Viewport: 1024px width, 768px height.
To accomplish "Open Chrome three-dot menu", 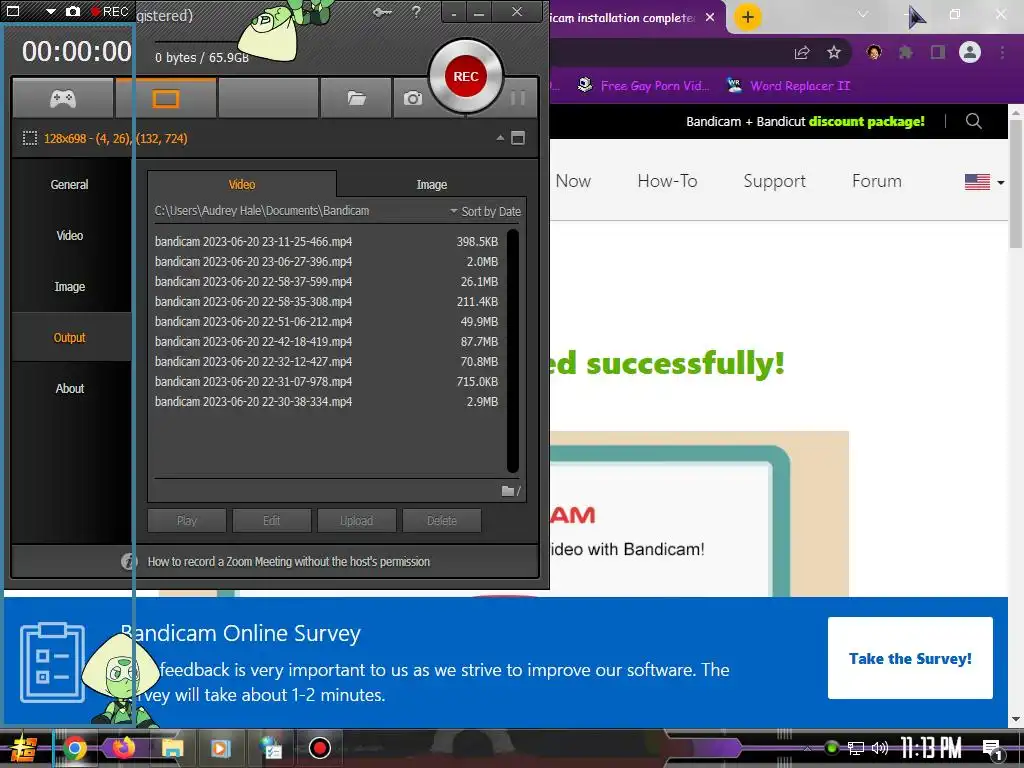I will tap(1002, 52).
